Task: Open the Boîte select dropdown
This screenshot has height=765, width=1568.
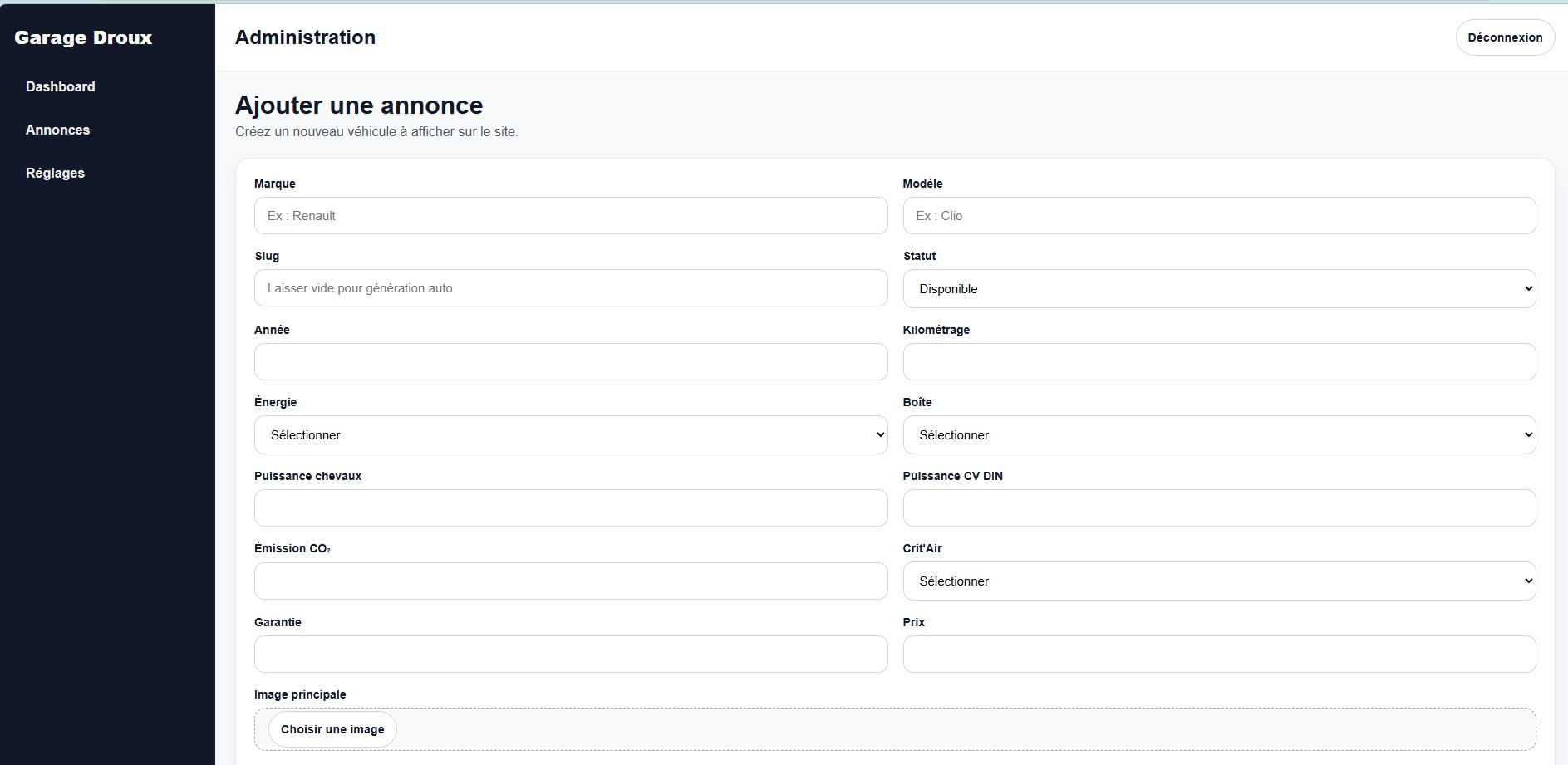Action: pos(1218,435)
